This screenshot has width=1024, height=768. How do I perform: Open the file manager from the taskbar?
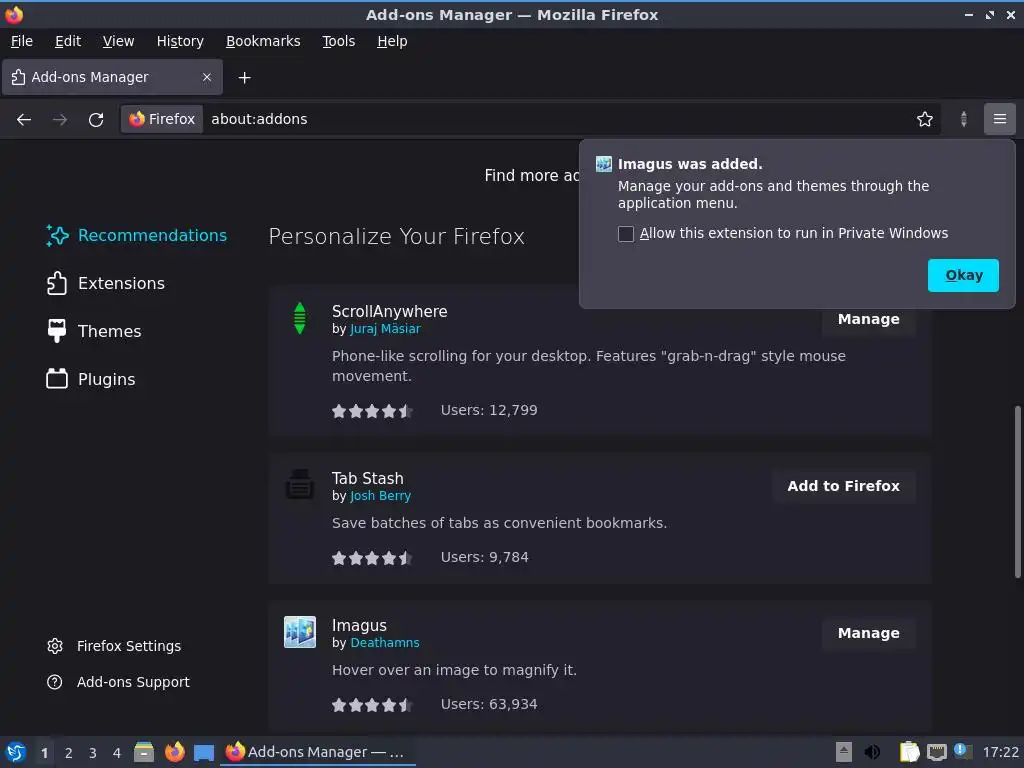[x=144, y=752]
